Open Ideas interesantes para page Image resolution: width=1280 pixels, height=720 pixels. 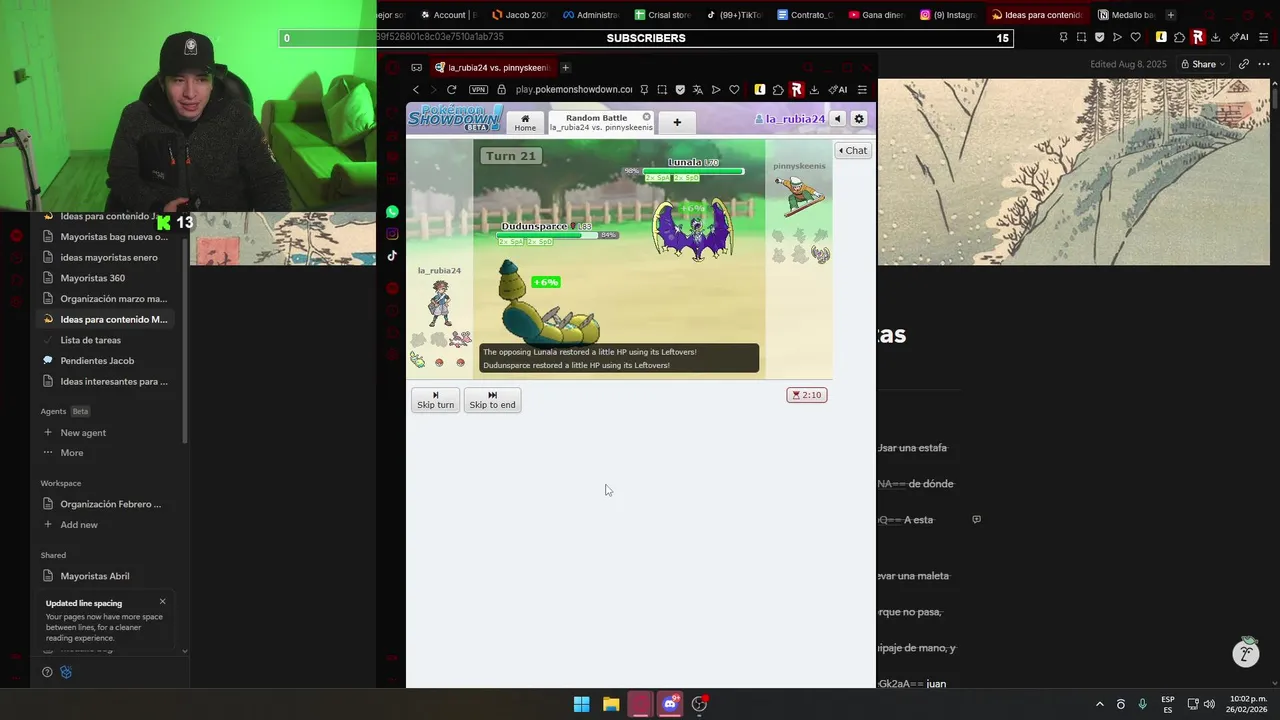pyautogui.click(x=106, y=381)
